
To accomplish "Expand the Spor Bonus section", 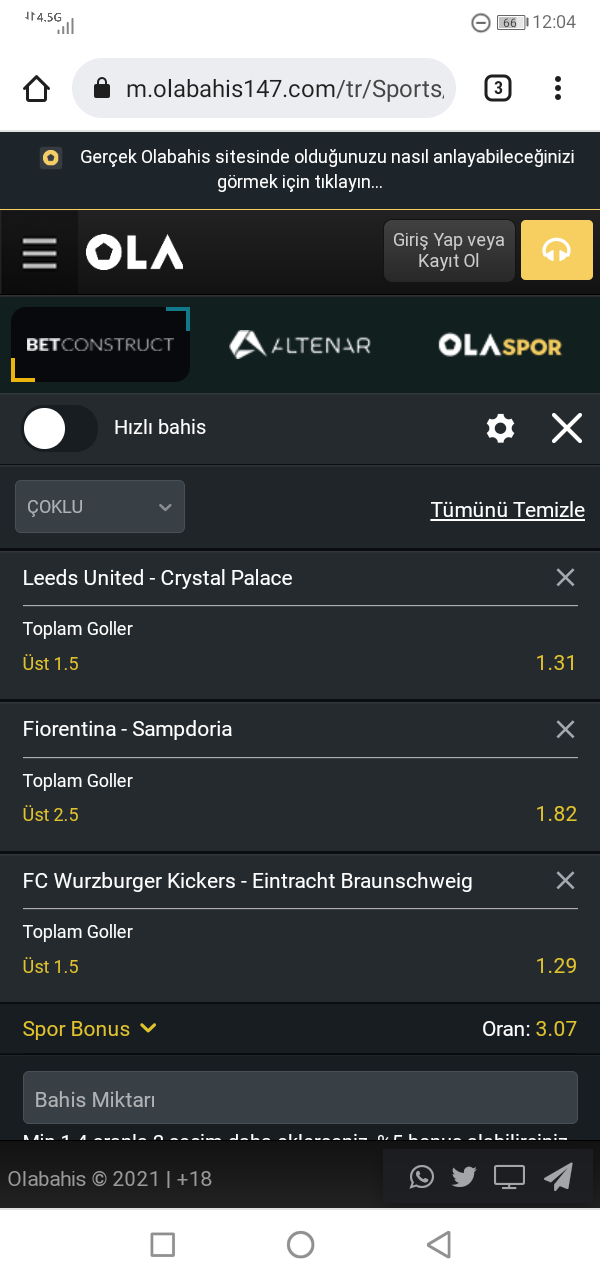I will point(90,1028).
